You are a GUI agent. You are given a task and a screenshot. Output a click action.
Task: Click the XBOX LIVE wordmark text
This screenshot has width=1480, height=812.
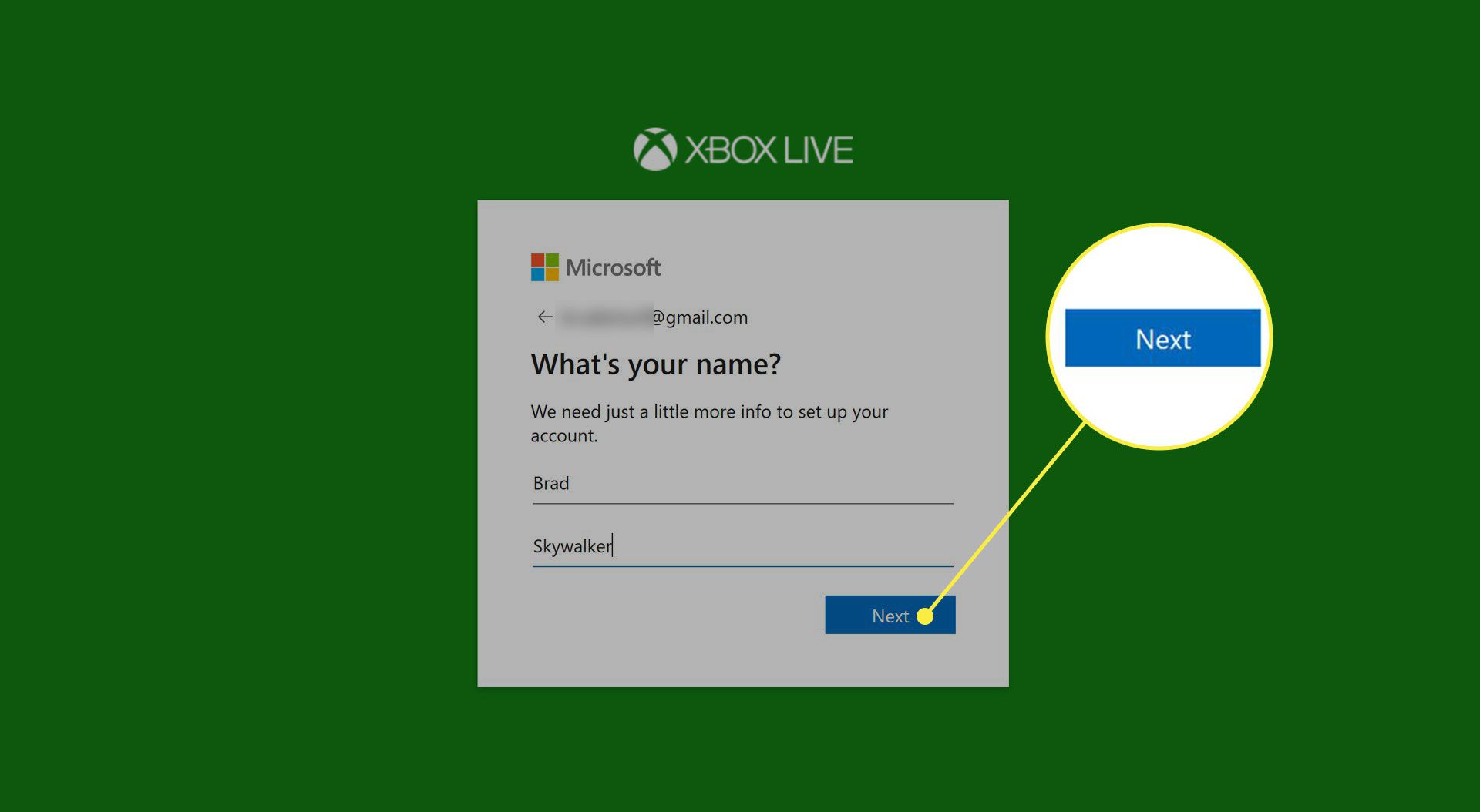point(769,150)
